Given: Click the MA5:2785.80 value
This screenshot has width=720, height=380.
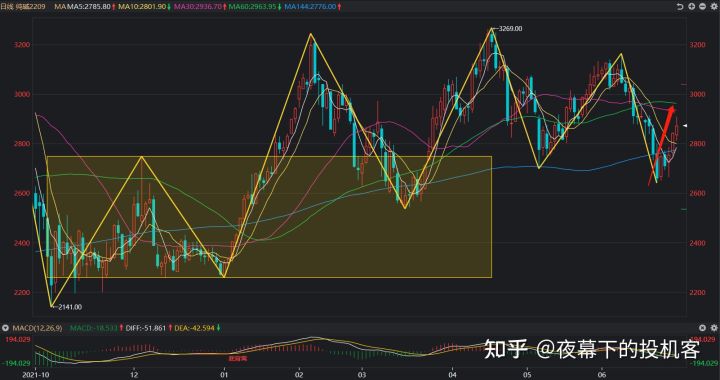Looking at the screenshot, I should tap(89, 7).
